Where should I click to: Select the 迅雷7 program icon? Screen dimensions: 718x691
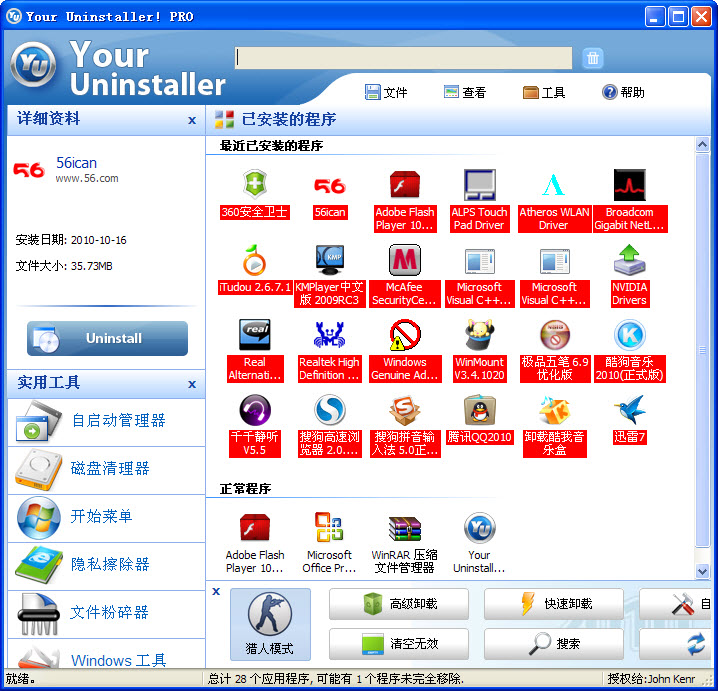(629, 411)
